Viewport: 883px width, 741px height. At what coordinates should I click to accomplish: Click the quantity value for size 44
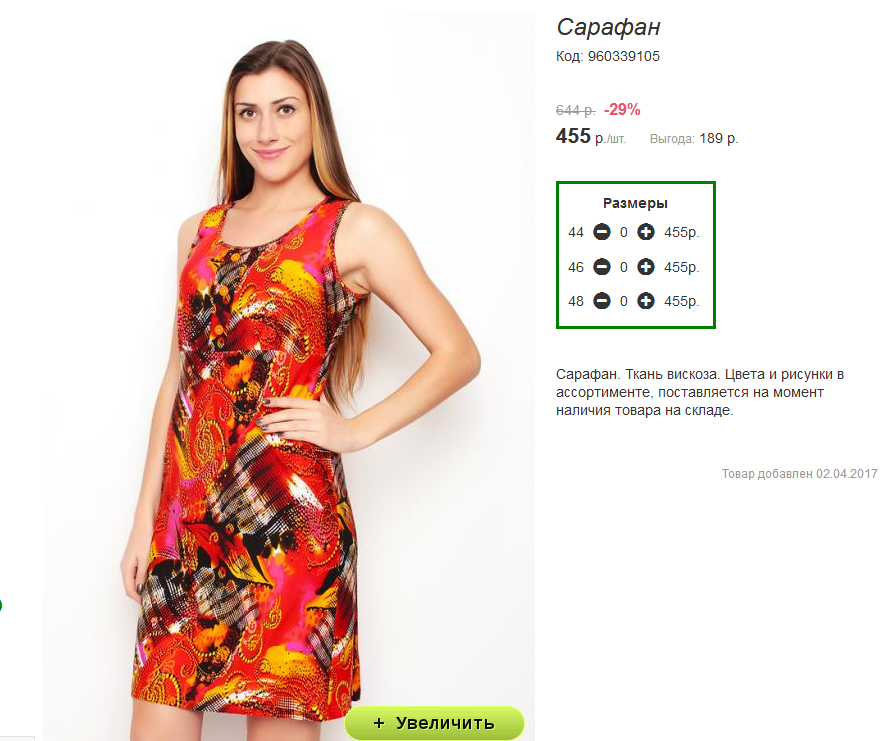pyautogui.click(x=623, y=233)
